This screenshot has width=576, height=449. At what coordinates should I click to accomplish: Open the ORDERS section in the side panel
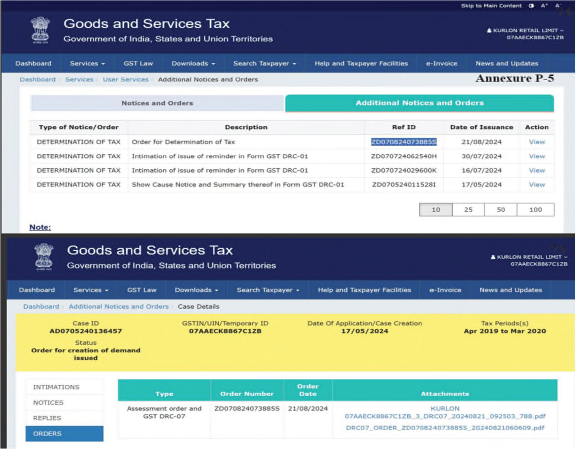pyautogui.click(x=64, y=434)
